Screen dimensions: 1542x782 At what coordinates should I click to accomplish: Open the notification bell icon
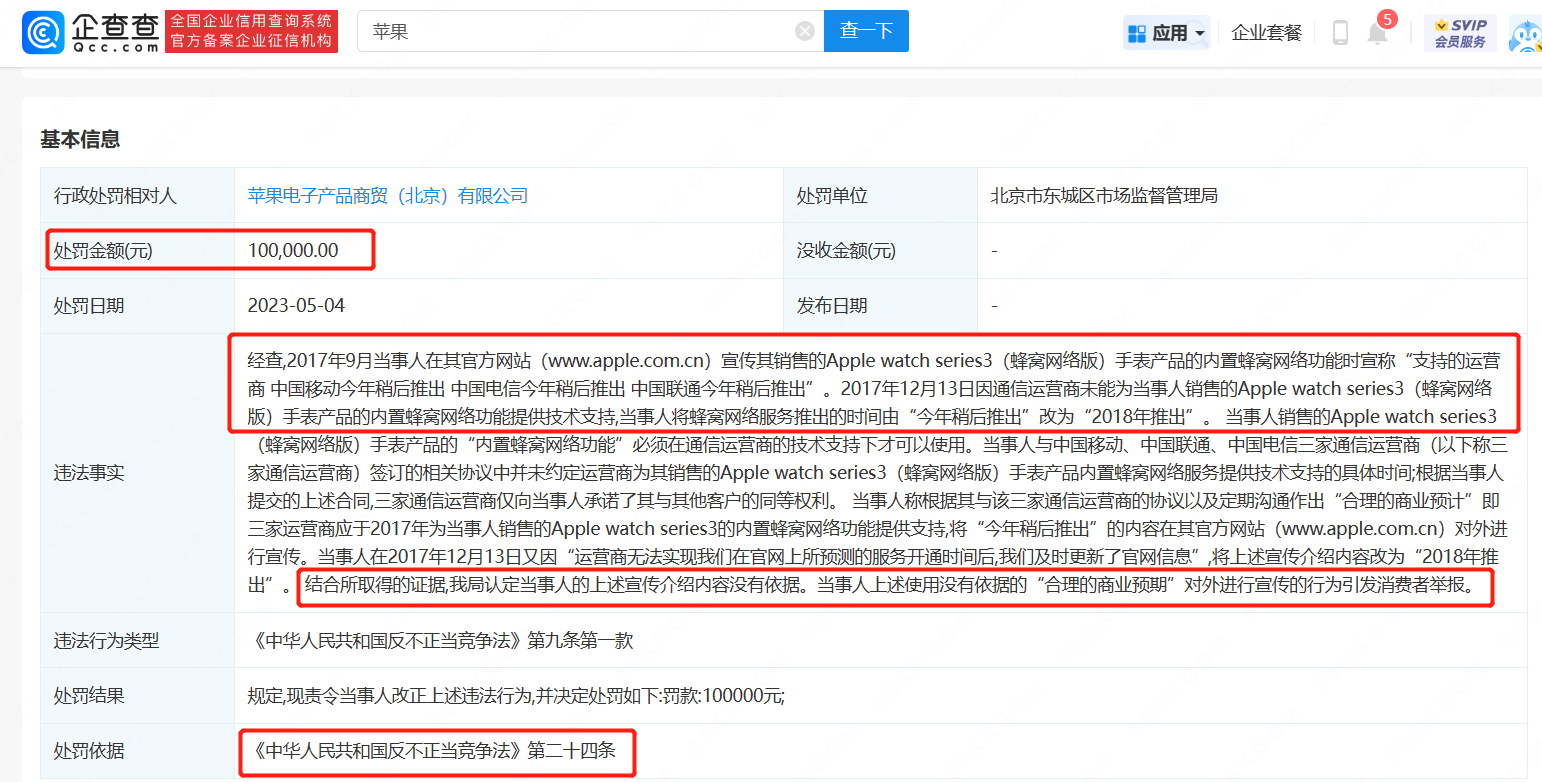[1378, 33]
